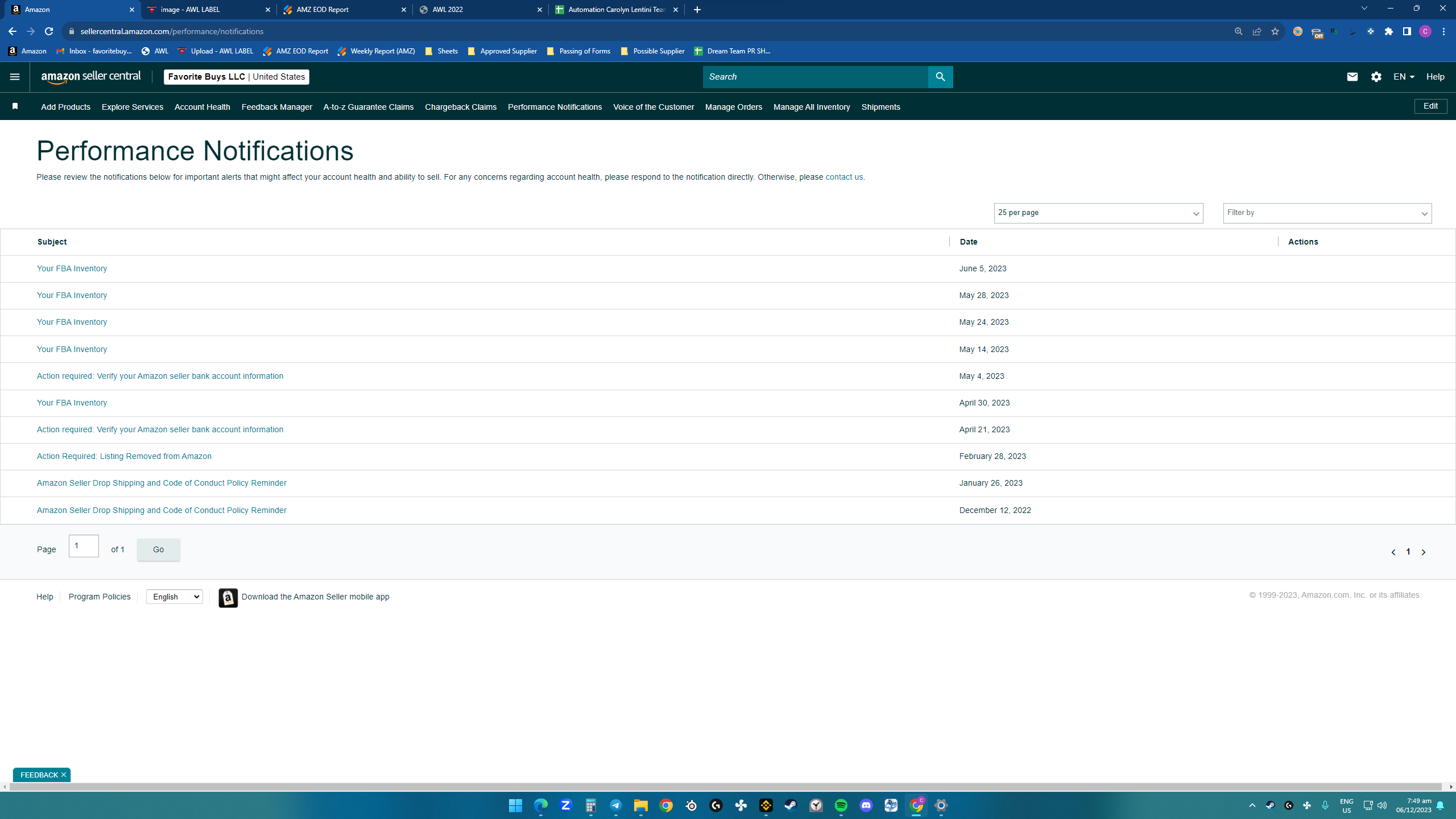
Task: Click the browser back arrow
Action: (x=13, y=31)
